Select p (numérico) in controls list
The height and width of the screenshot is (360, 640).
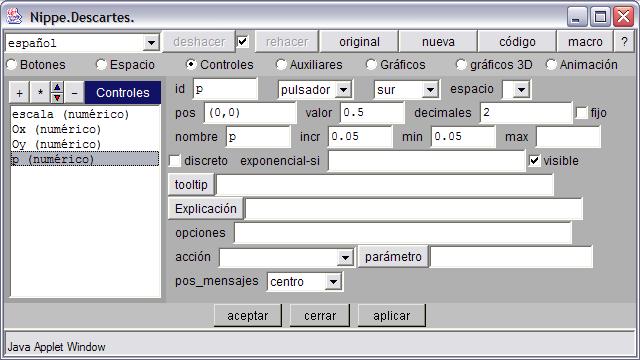(x=85, y=159)
